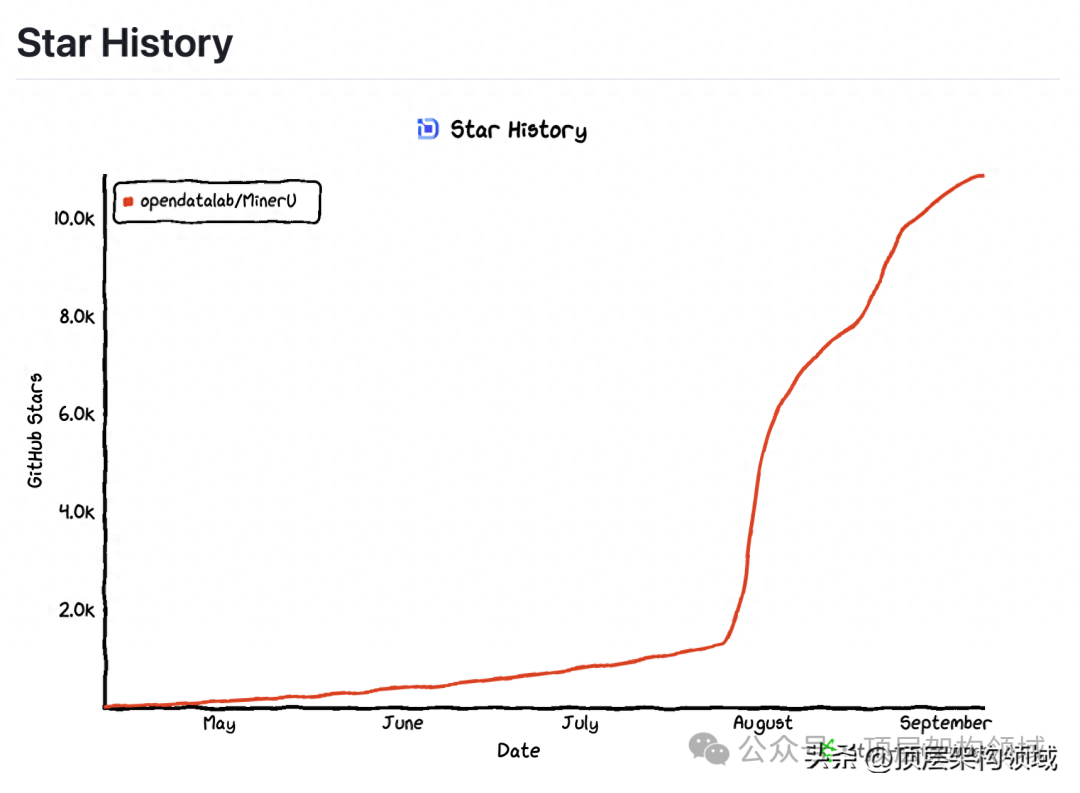Click the "Date" horizontal axis title
1080x793 pixels.
[518, 751]
